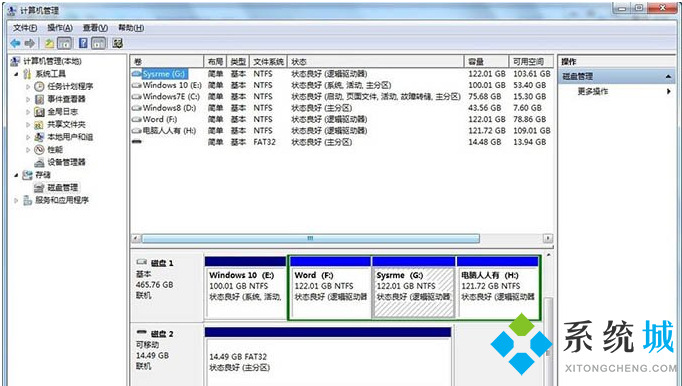The height and width of the screenshot is (386, 682).
Task: Expand the 任务计划程序 node arrow
Action: [28, 87]
